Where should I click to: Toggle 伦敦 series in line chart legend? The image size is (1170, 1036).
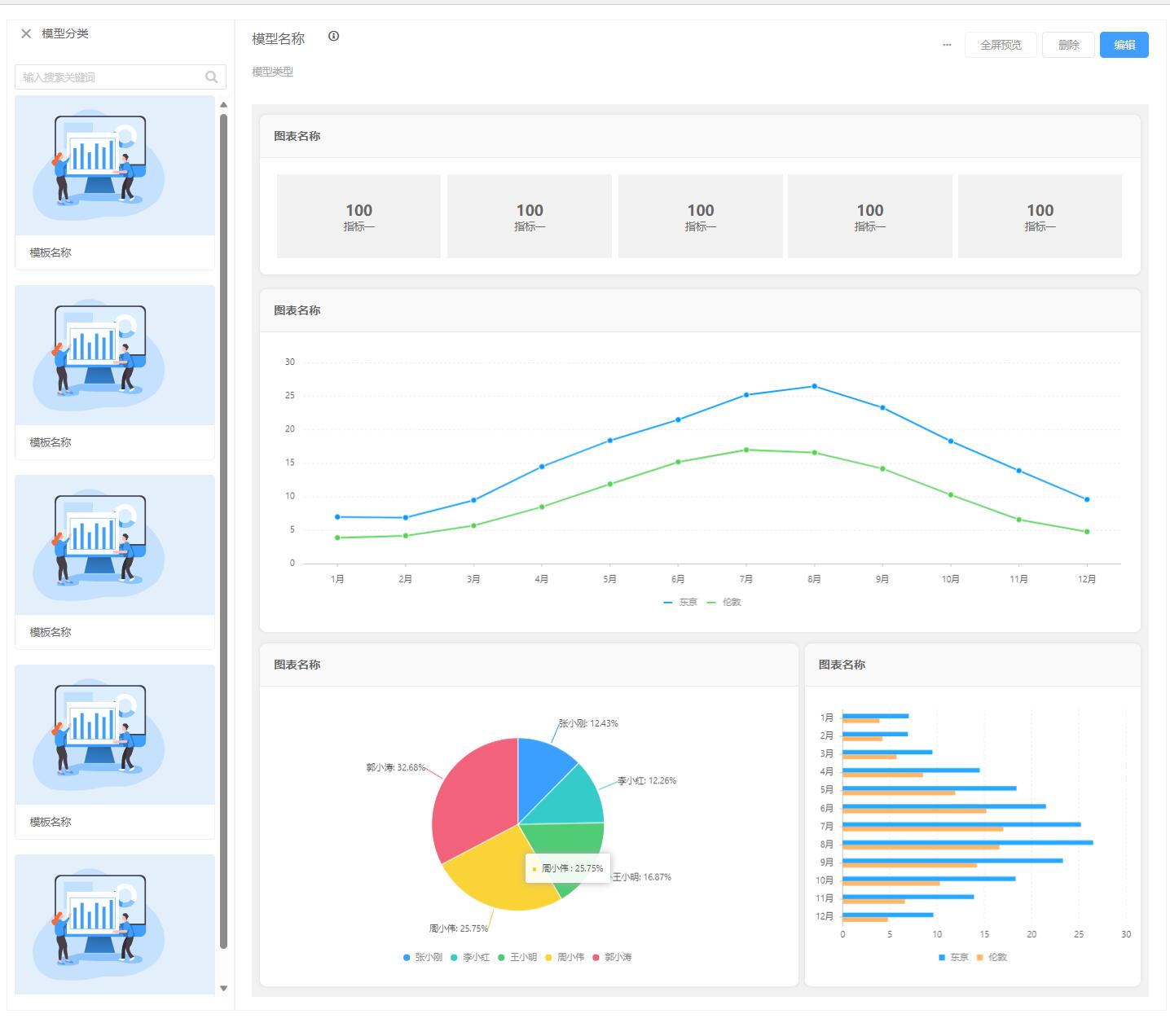coord(724,602)
